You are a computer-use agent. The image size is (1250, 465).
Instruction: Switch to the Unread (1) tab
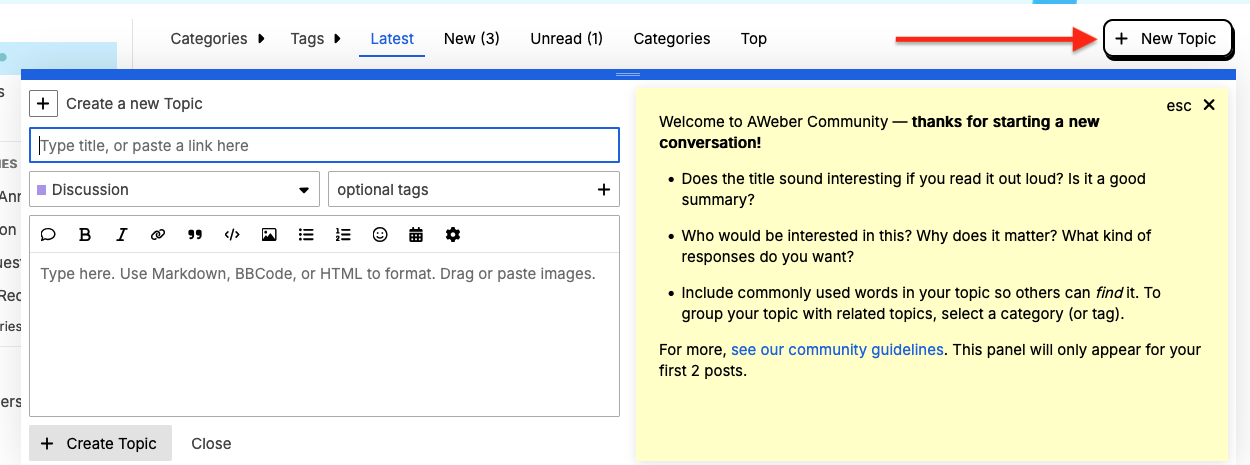click(x=566, y=39)
